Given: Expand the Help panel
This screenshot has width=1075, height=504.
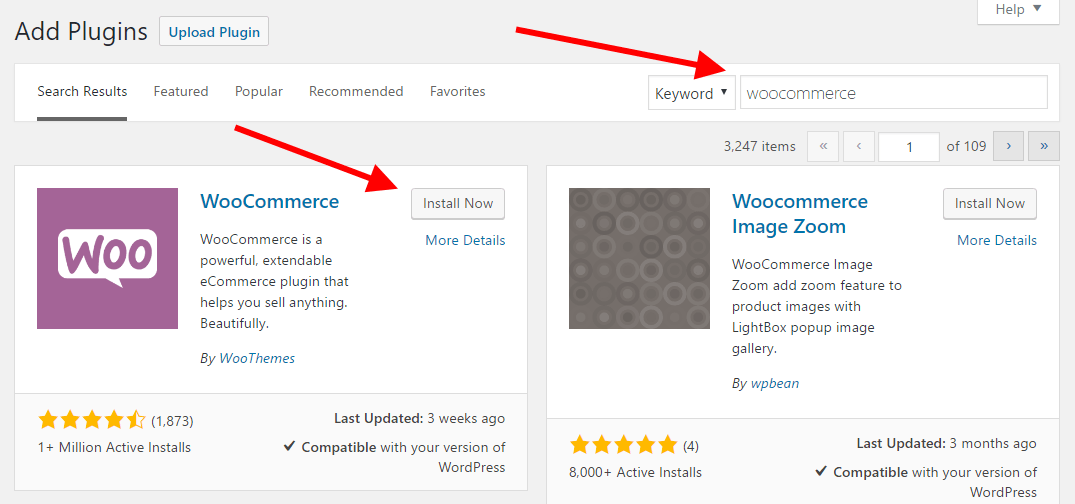Looking at the screenshot, I should 1018,10.
